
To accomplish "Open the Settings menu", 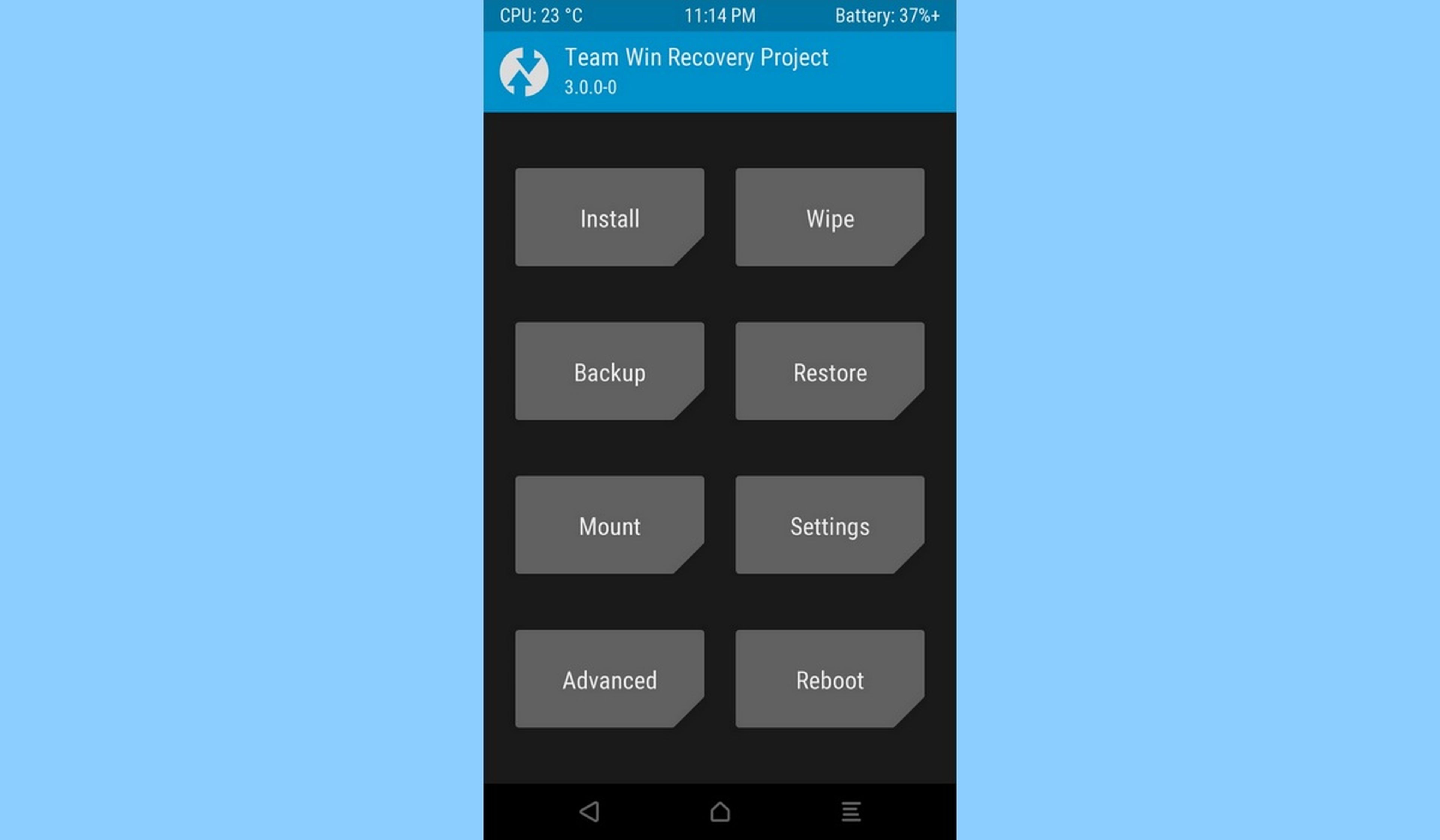I will click(829, 525).
